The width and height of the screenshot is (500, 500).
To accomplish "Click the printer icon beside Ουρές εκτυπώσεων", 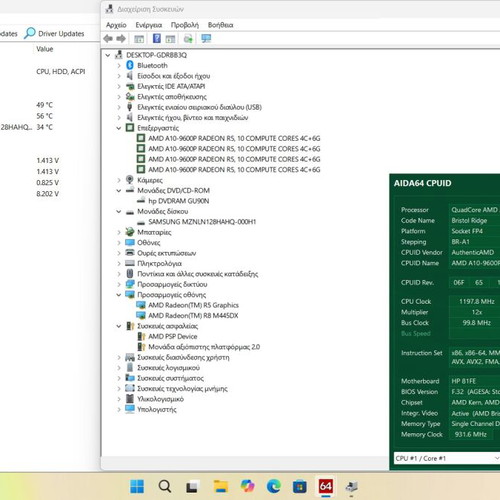I will tap(130, 253).
